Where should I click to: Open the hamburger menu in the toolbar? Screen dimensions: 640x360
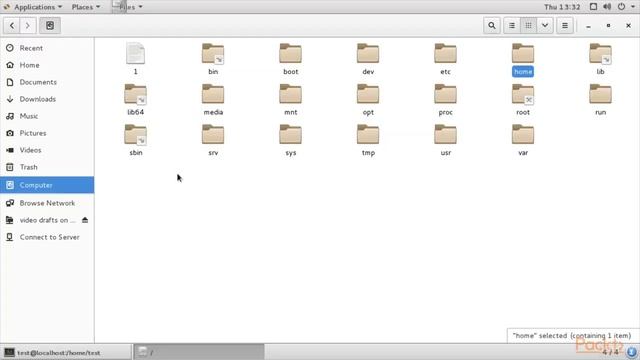[x=565, y=25]
